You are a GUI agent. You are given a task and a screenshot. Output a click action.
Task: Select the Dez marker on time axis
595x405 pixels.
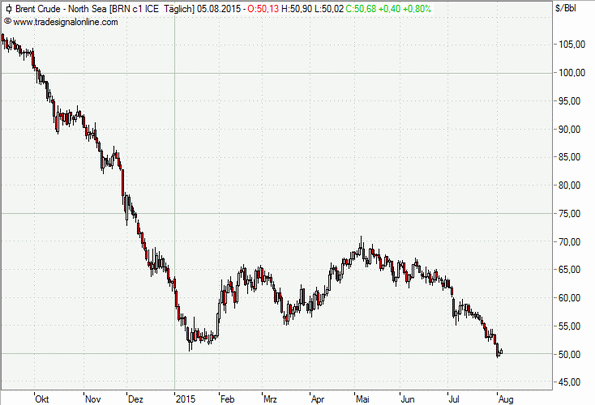[135, 399]
